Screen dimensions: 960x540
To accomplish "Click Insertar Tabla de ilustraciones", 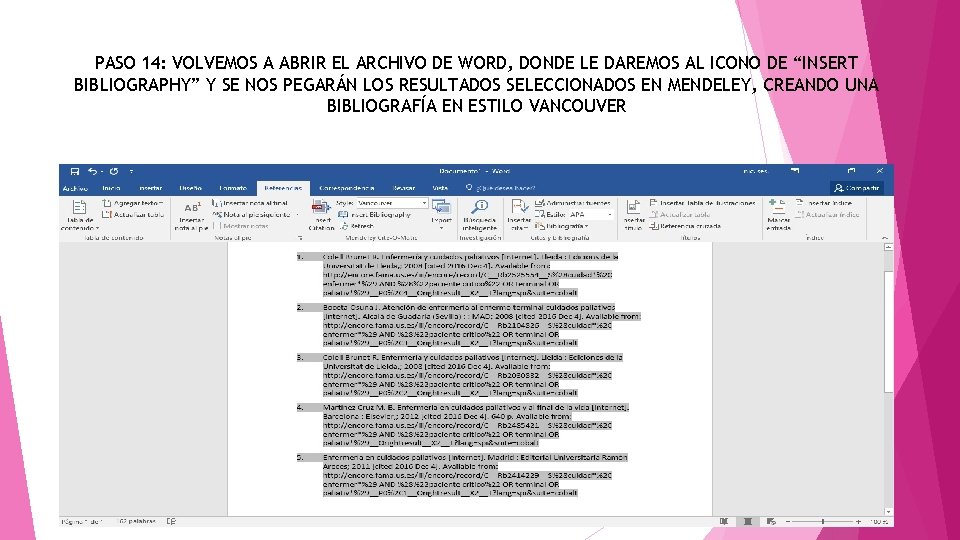I will 702,203.
